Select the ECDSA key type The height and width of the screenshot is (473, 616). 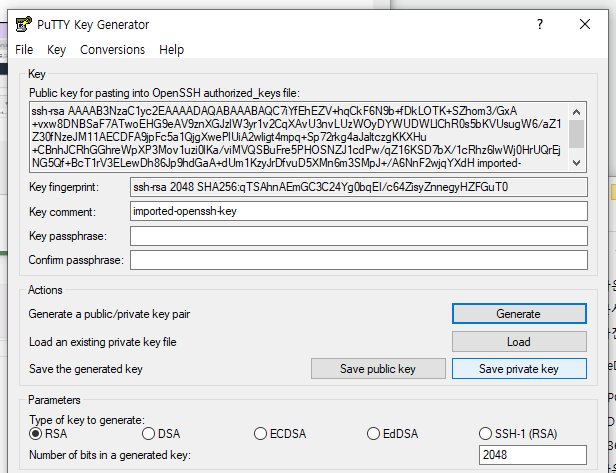pyautogui.click(x=280, y=434)
